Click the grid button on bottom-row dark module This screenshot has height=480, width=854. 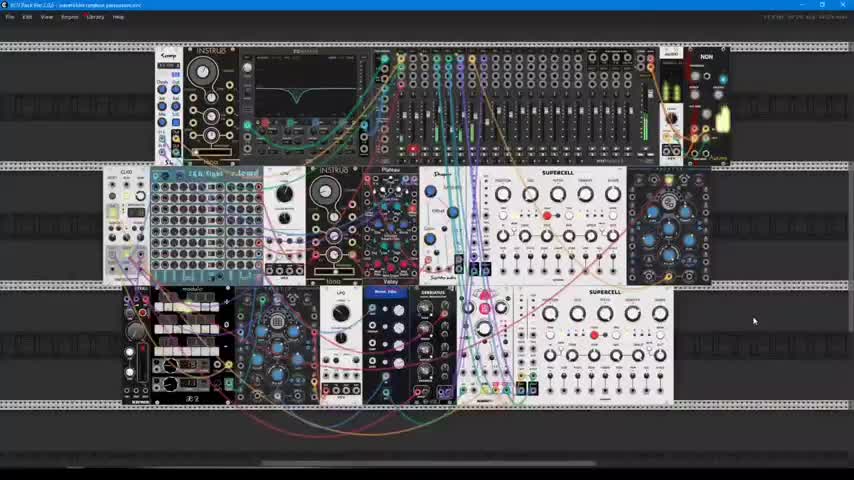[x=277, y=321]
